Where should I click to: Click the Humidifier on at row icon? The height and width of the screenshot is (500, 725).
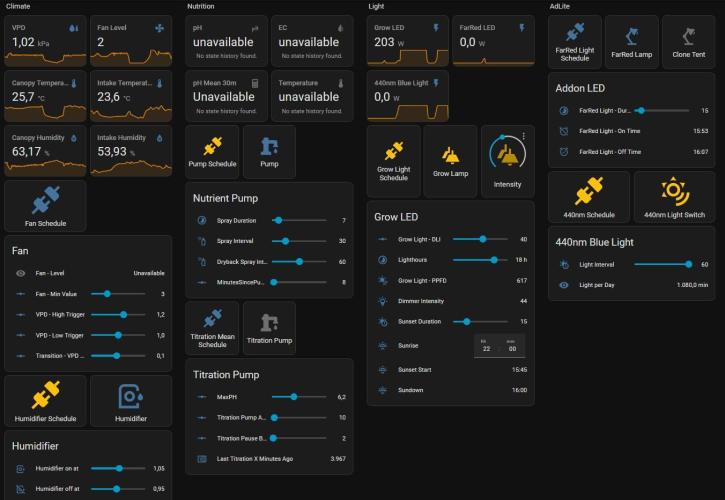(20, 469)
